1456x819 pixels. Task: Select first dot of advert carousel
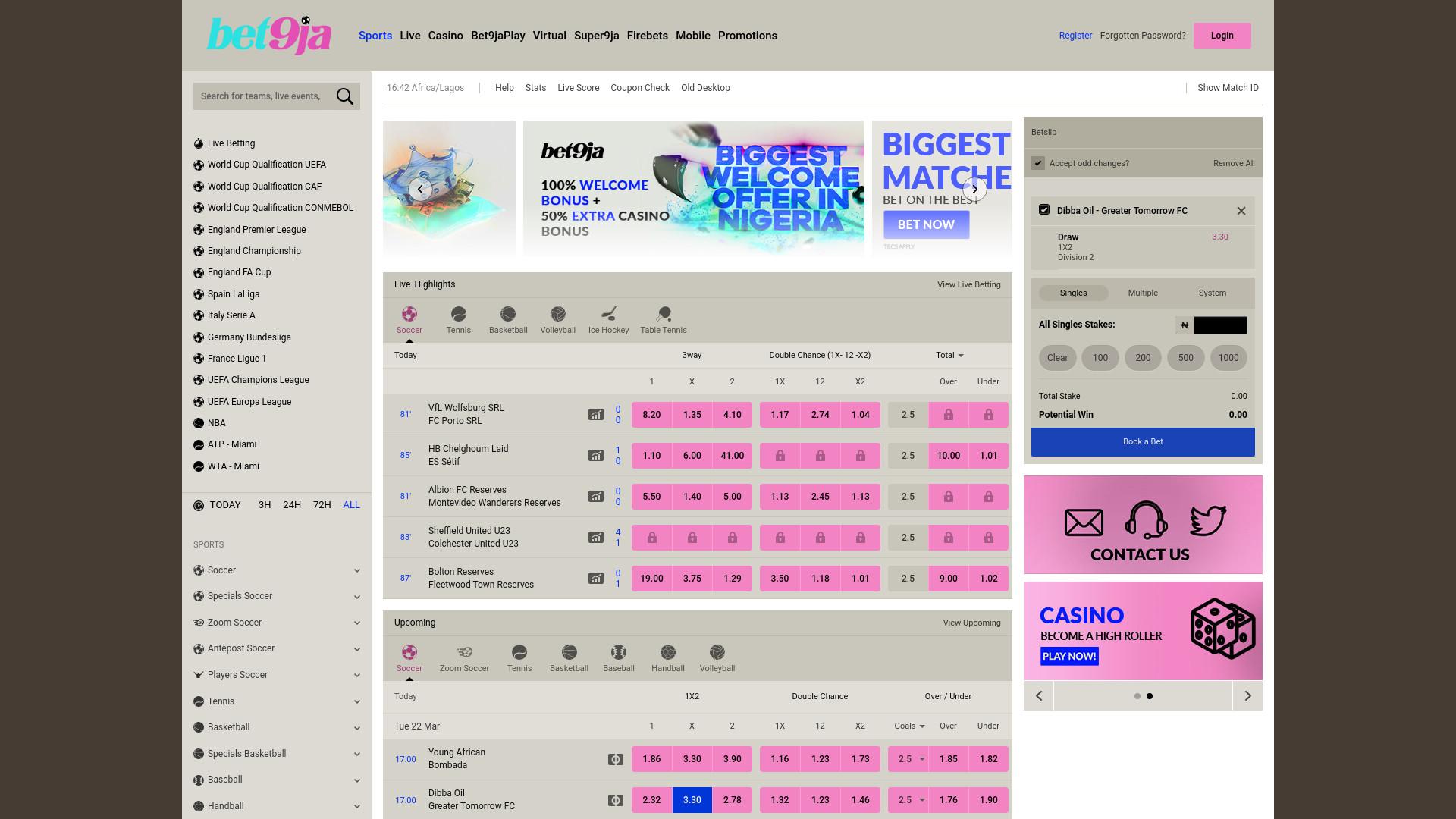tap(1137, 696)
